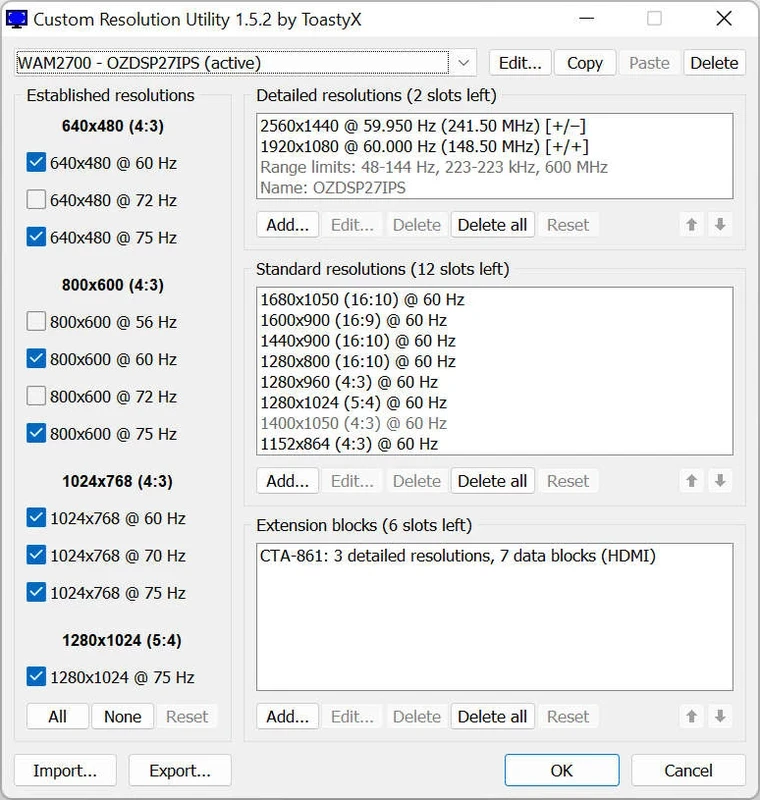
Task: Enable 800x600 @ 56 Hz checkbox
Action: click(x=37, y=322)
